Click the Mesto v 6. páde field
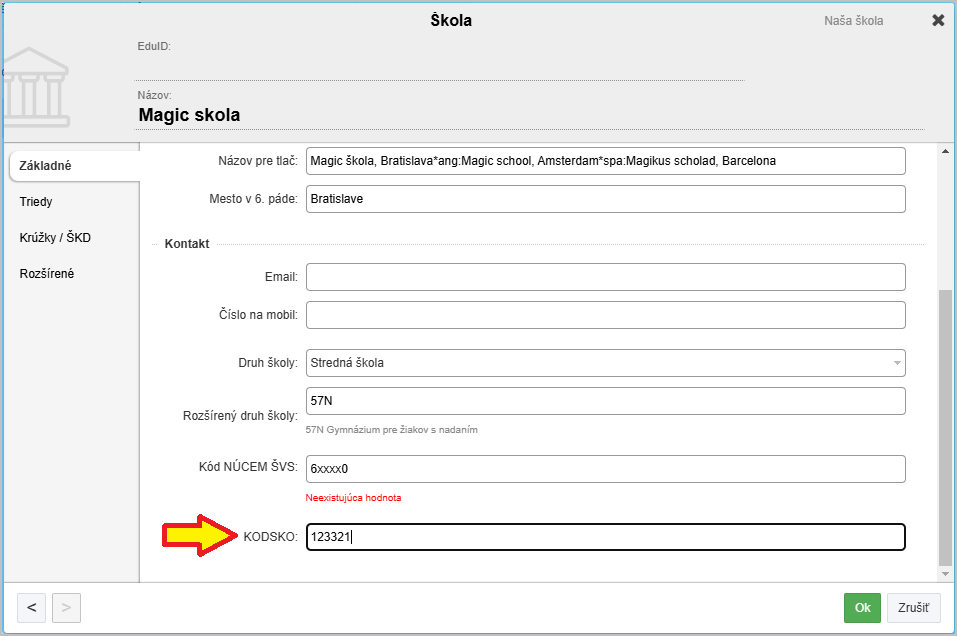Viewport: 957px width, 636px height. click(605, 199)
